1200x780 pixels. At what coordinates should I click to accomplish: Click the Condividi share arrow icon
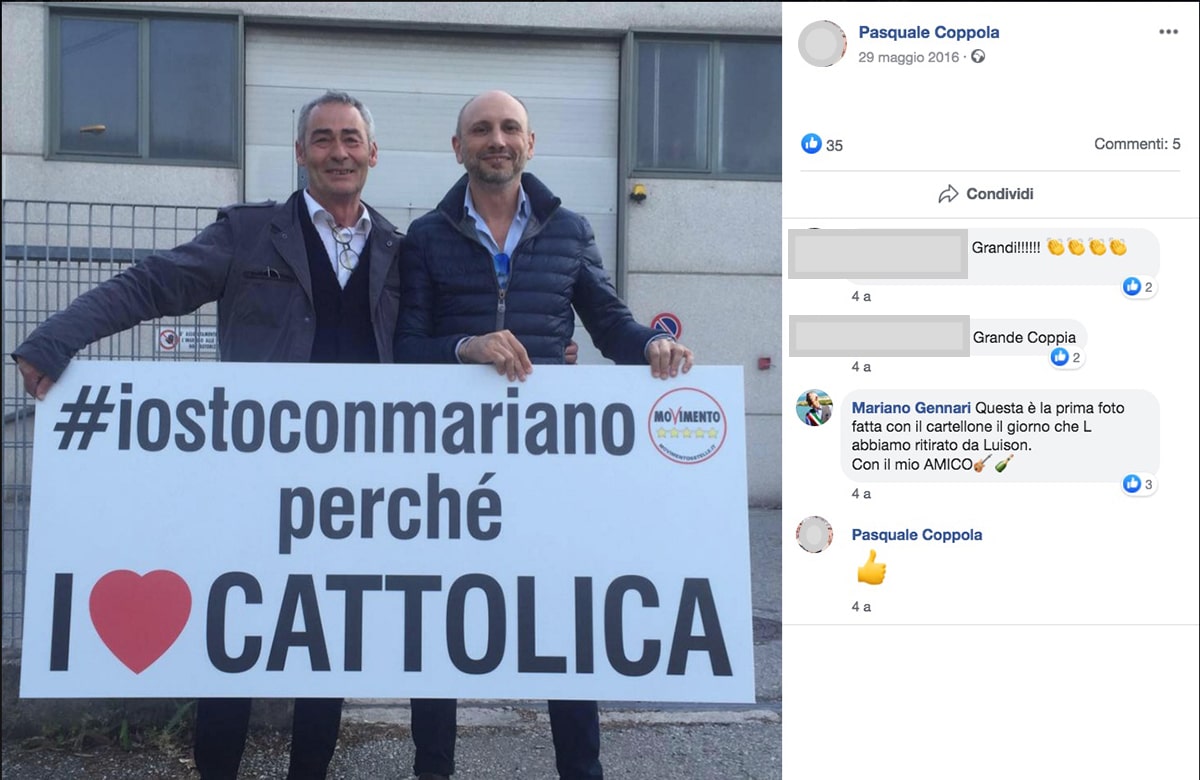[x=948, y=194]
